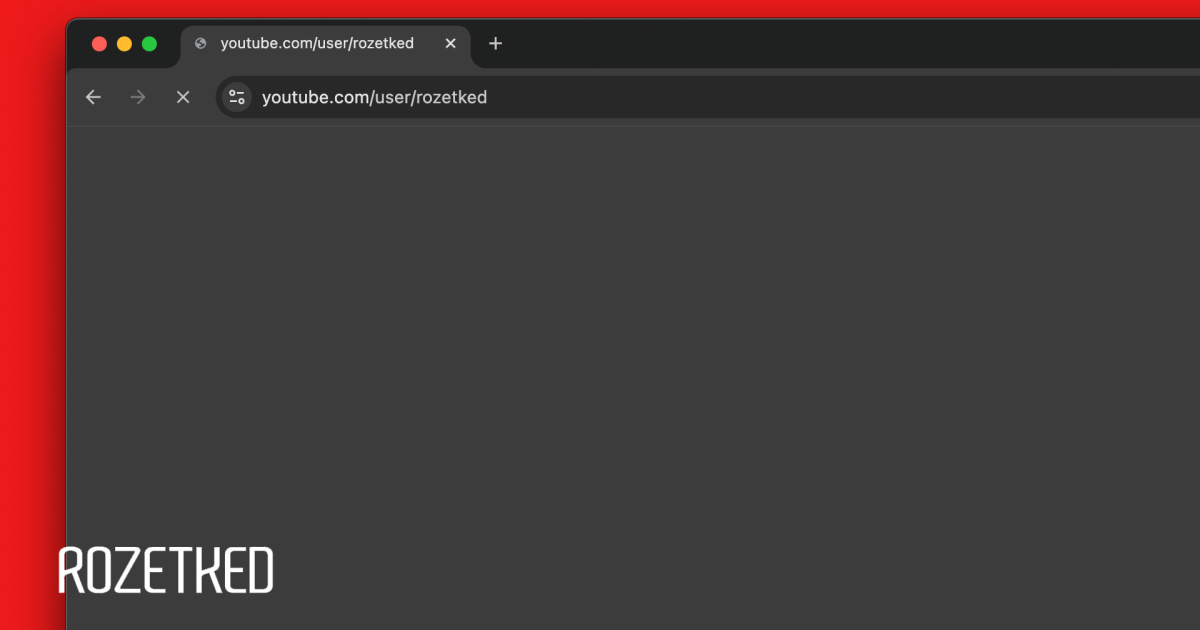Go back with the left arrow button
Screen dimensions: 1200x630
93,97
